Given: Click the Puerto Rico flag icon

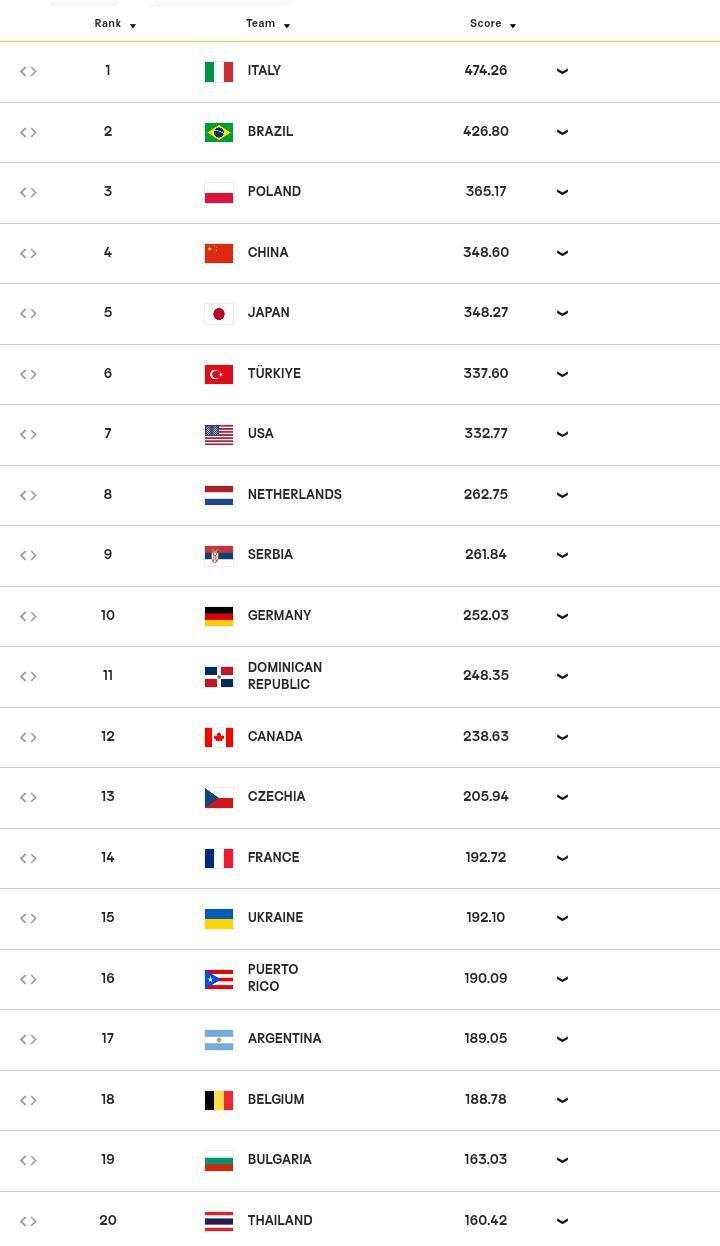Looking at the screenshot, I should [219, 979].
